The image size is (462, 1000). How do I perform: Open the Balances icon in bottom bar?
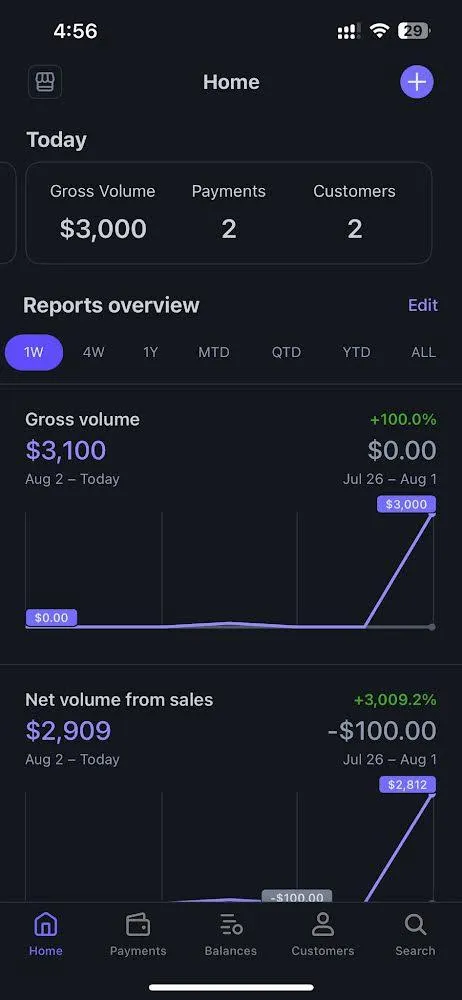231,923
